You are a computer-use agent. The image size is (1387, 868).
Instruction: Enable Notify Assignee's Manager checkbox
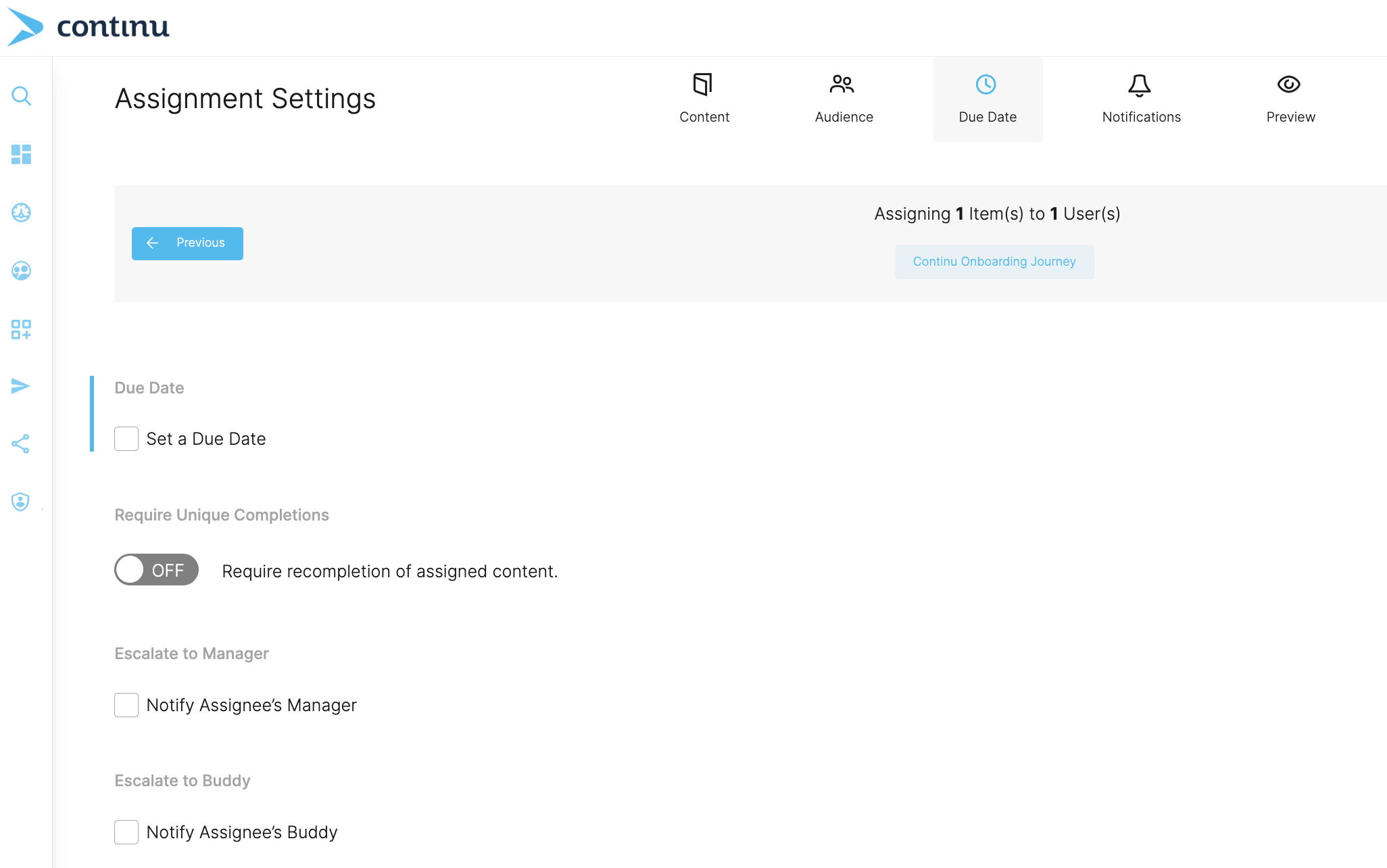coord(126,705)
